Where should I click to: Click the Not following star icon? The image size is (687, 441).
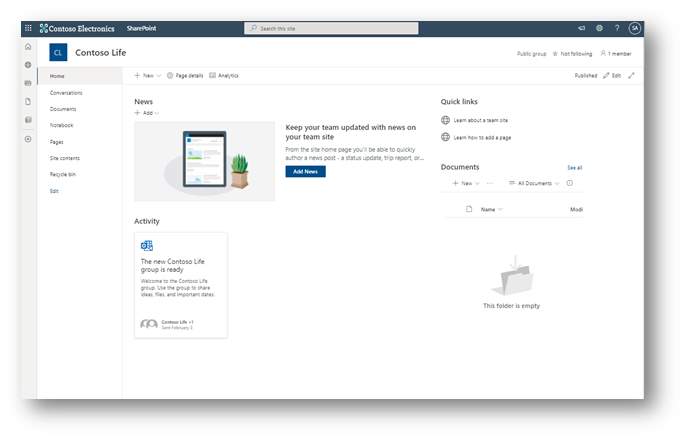click(x=555, y=54)
